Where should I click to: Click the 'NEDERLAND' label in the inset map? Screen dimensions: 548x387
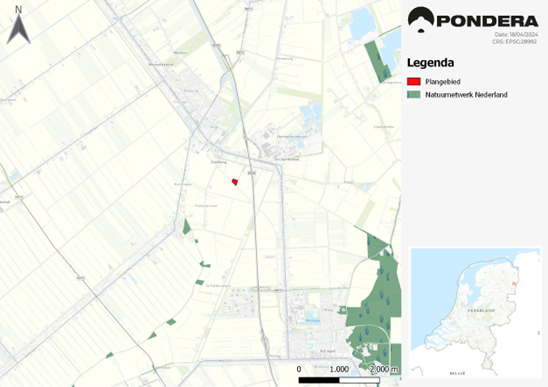point(481,310)
